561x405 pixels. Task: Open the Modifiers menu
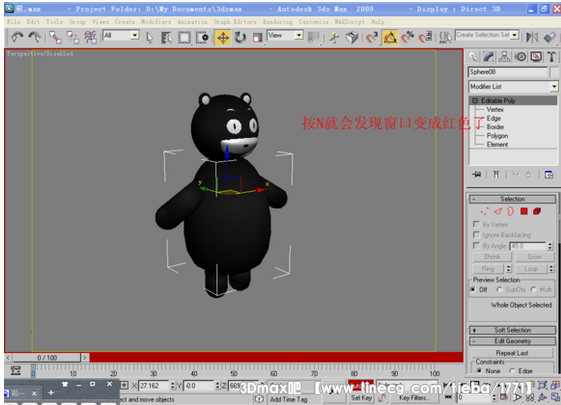tap(156, 22)
